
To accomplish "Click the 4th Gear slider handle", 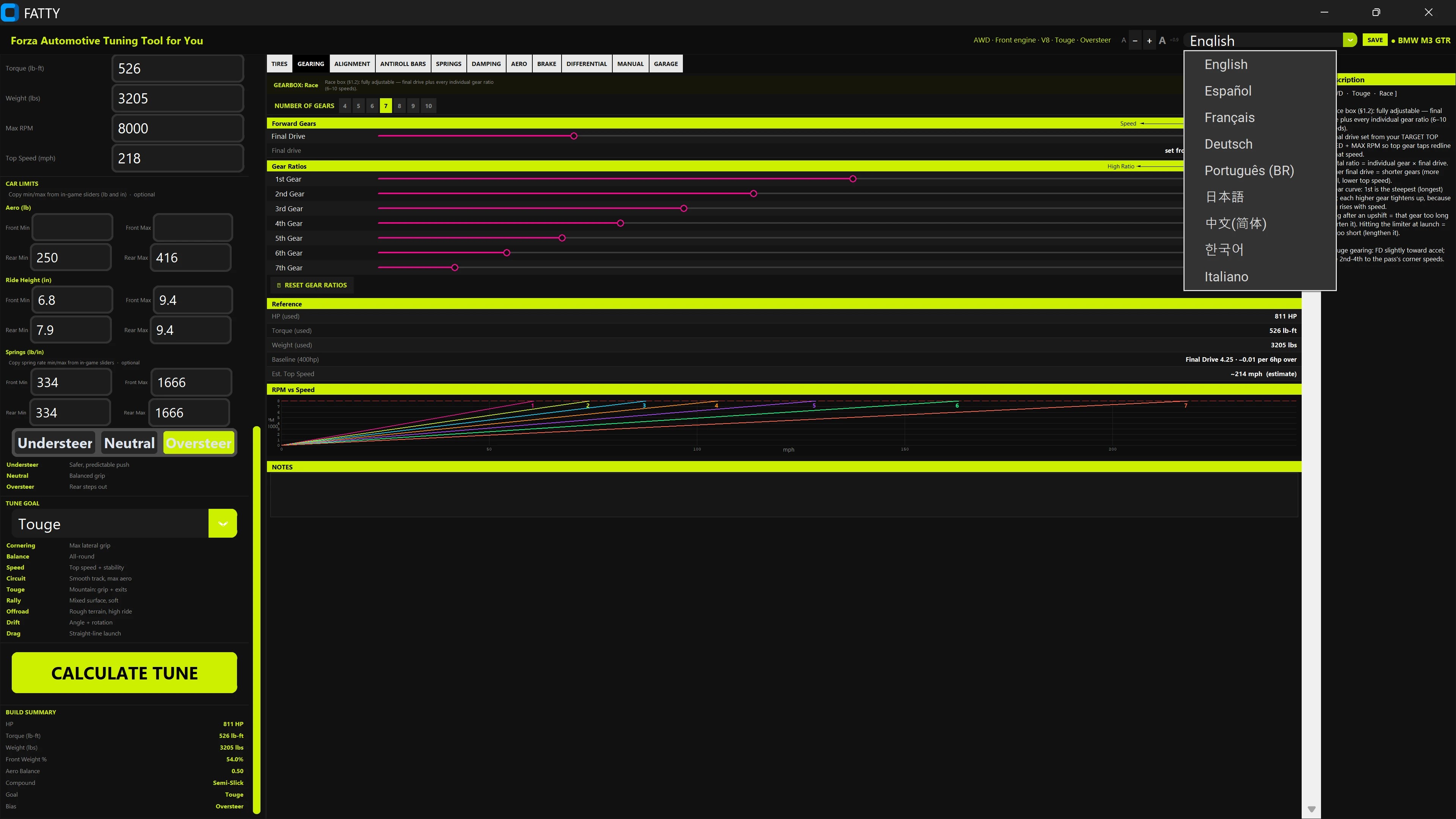I will point(621,223).
